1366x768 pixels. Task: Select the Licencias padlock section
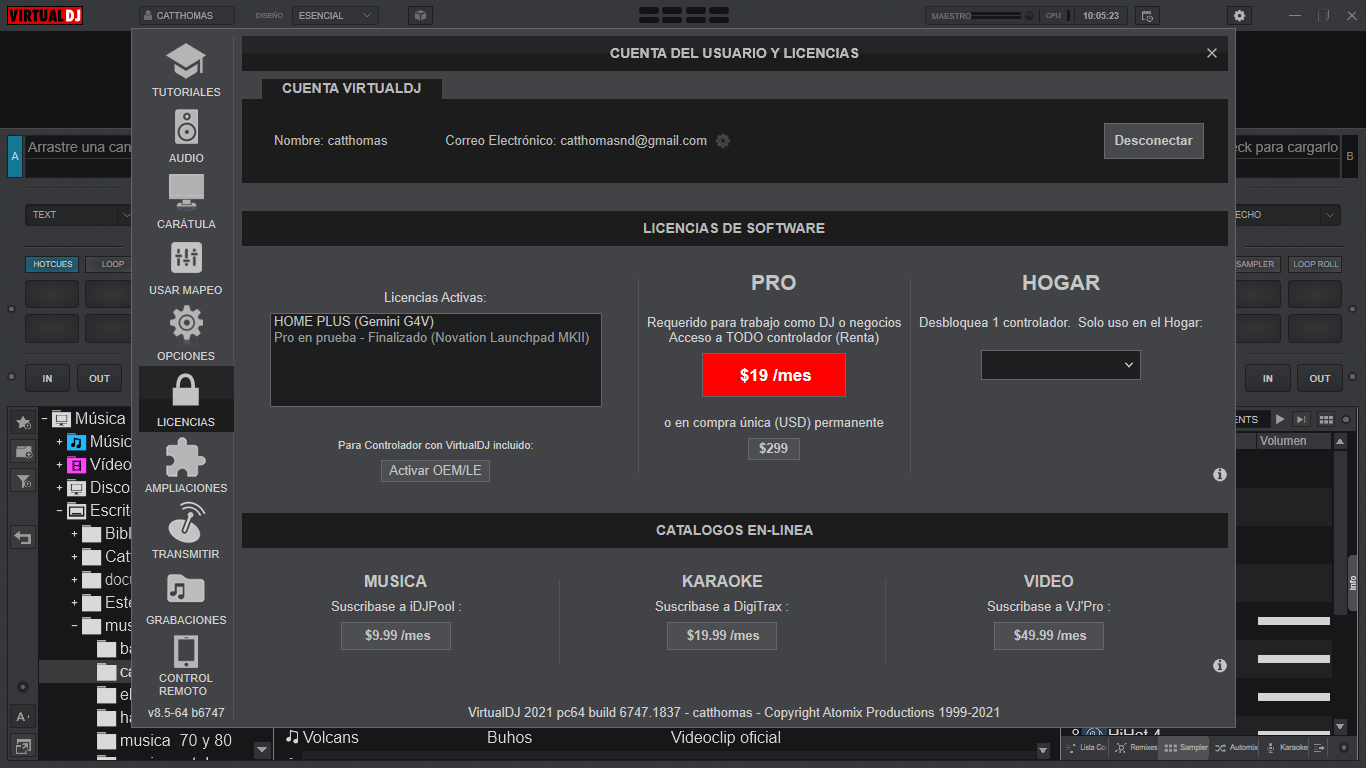[x=186, y=399]
